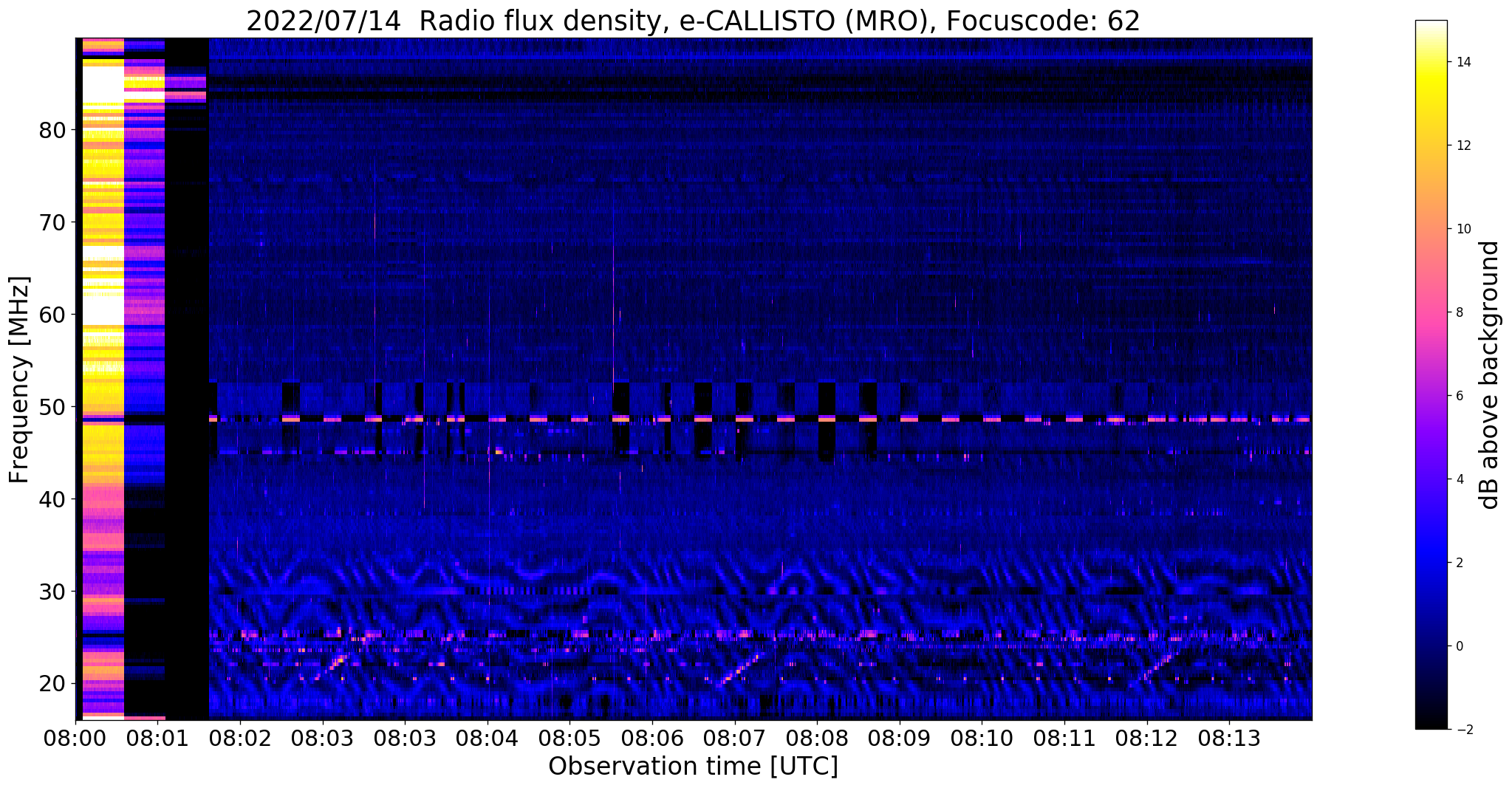Click the 08:04 time tick label

488,738
